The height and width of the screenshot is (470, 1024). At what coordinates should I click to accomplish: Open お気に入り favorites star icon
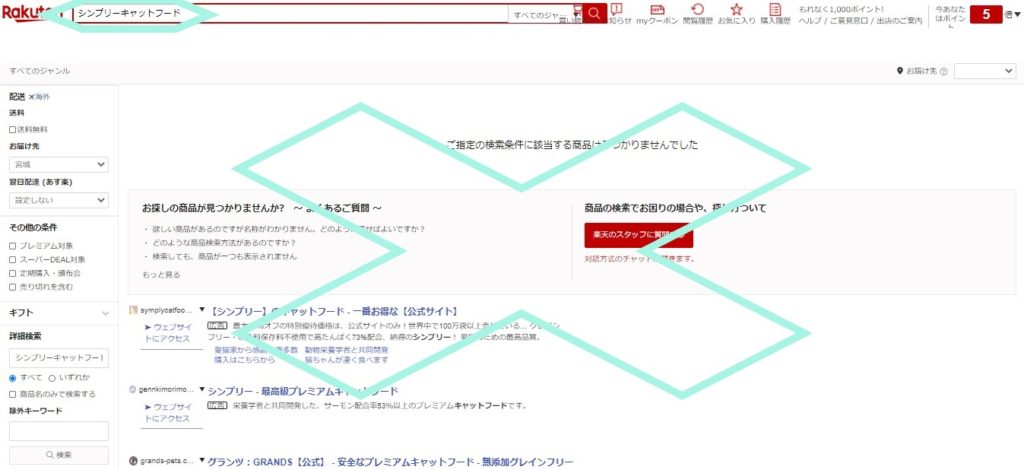point(736,13)
